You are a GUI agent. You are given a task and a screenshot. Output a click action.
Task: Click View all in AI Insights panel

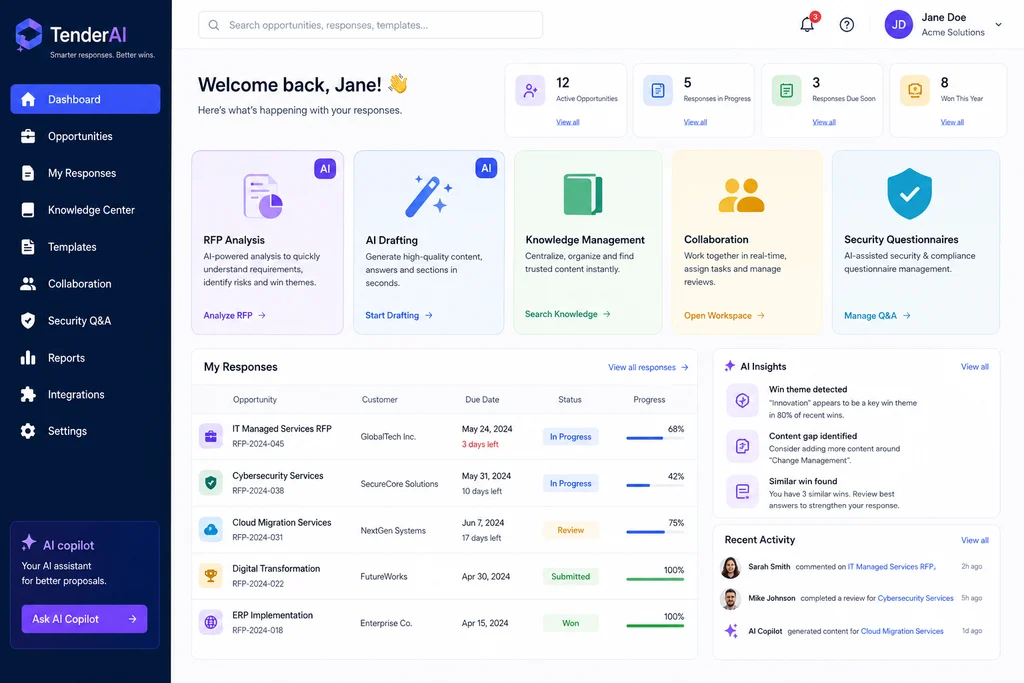974,367
